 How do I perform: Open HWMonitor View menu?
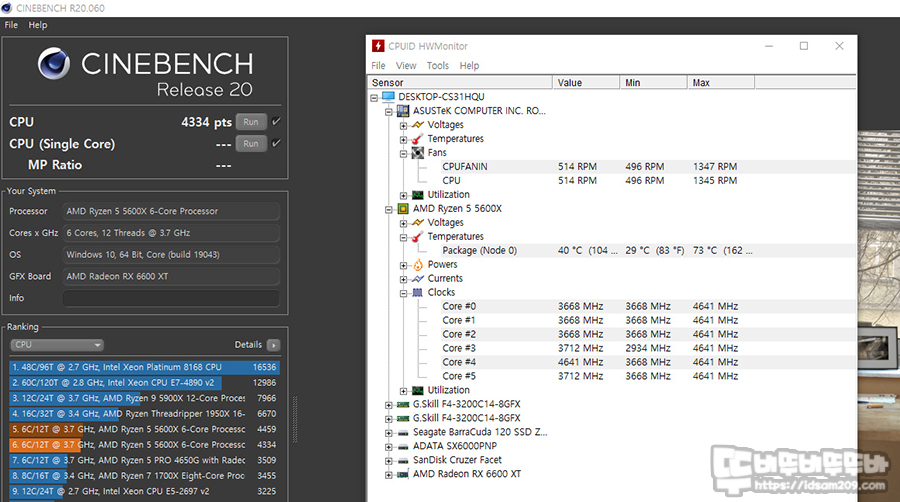click(406, 65)
